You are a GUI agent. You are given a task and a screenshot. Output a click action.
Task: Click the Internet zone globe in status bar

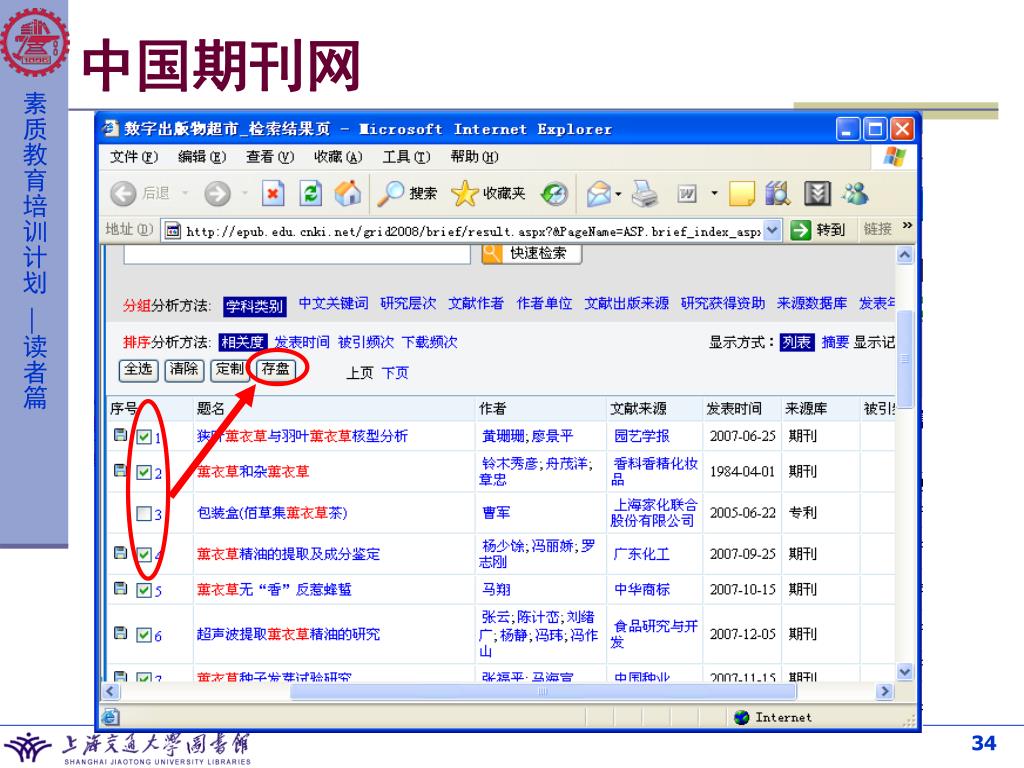741,717
